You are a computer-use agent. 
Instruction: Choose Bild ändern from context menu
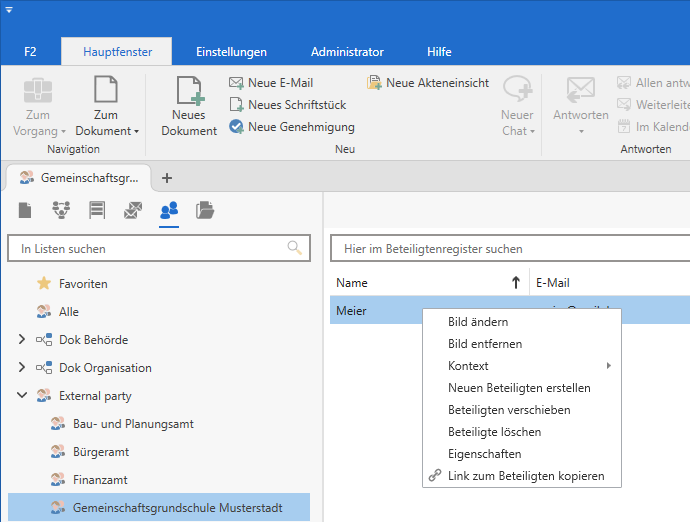click(x=478, y=322)
